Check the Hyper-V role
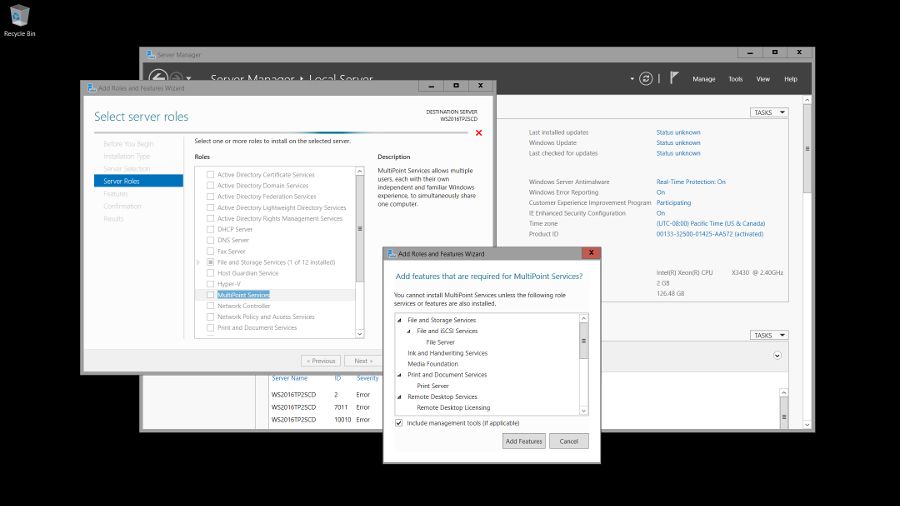Viewport: 900px width, 506px height. click(210, 283)
